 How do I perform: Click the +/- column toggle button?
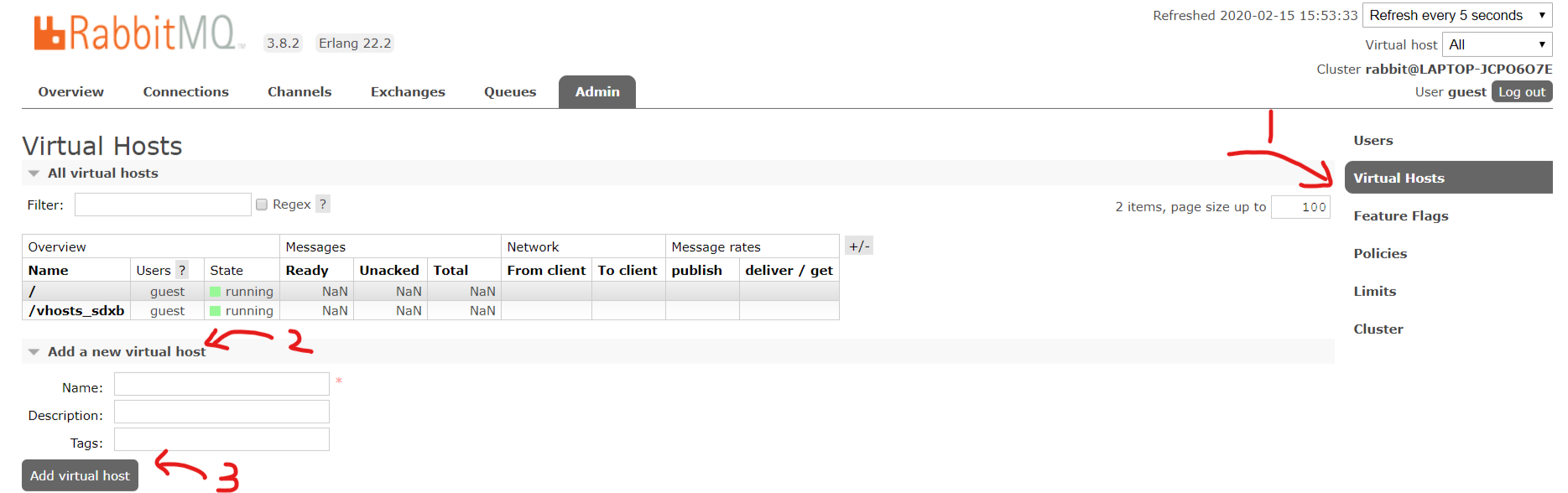click(859, 246)
